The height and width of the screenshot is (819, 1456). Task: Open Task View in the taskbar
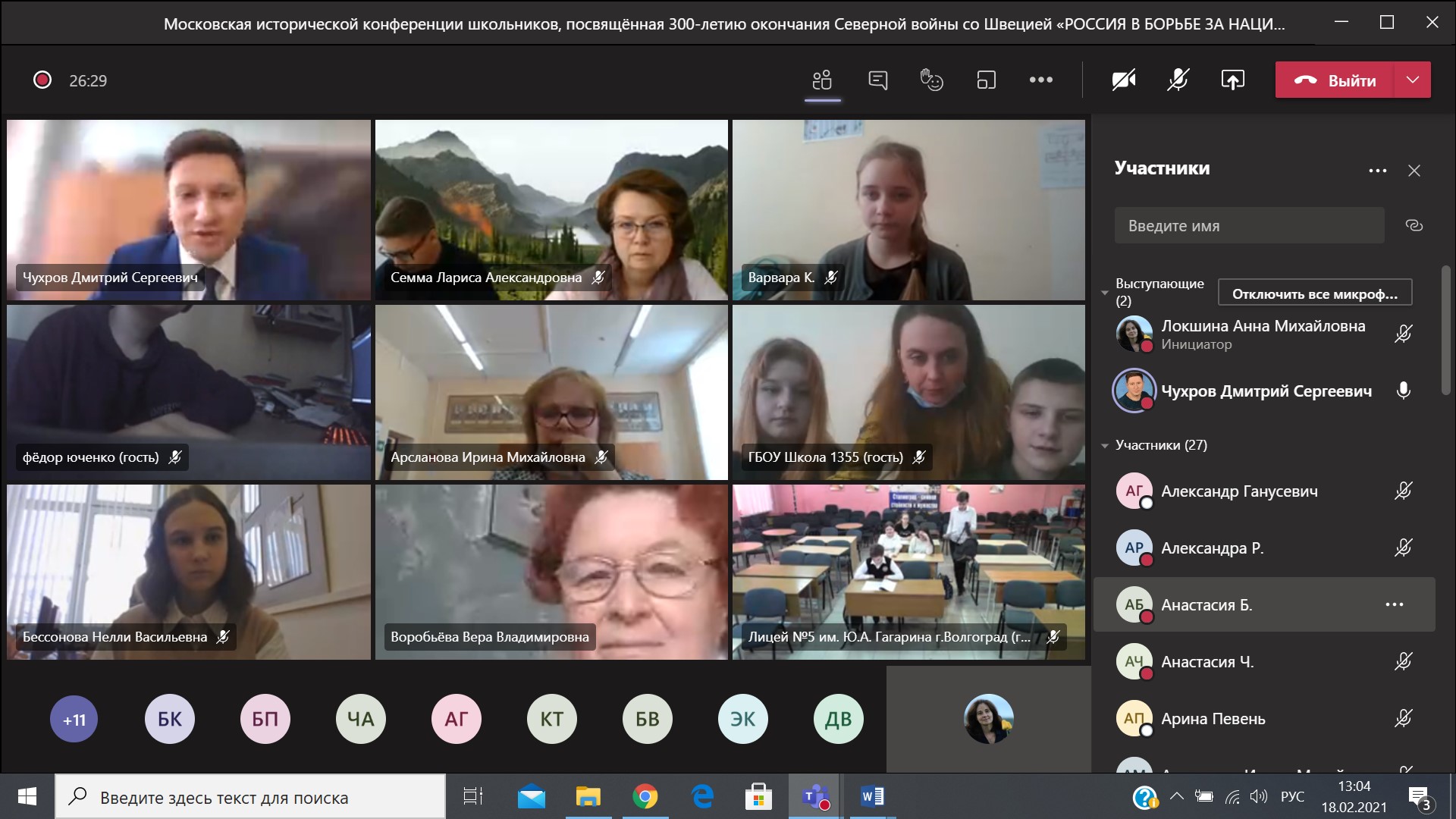pyautogui.click(x=473, y=796)
